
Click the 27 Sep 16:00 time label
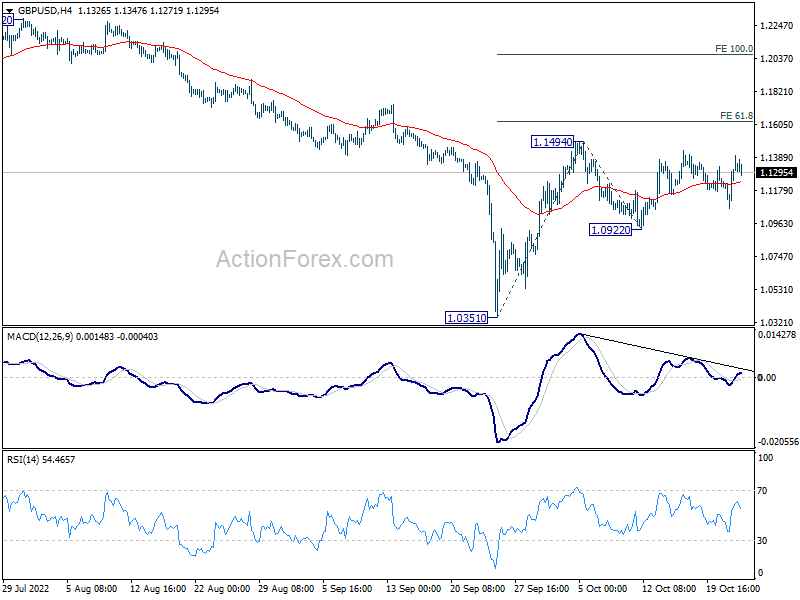tap(541, 588)
